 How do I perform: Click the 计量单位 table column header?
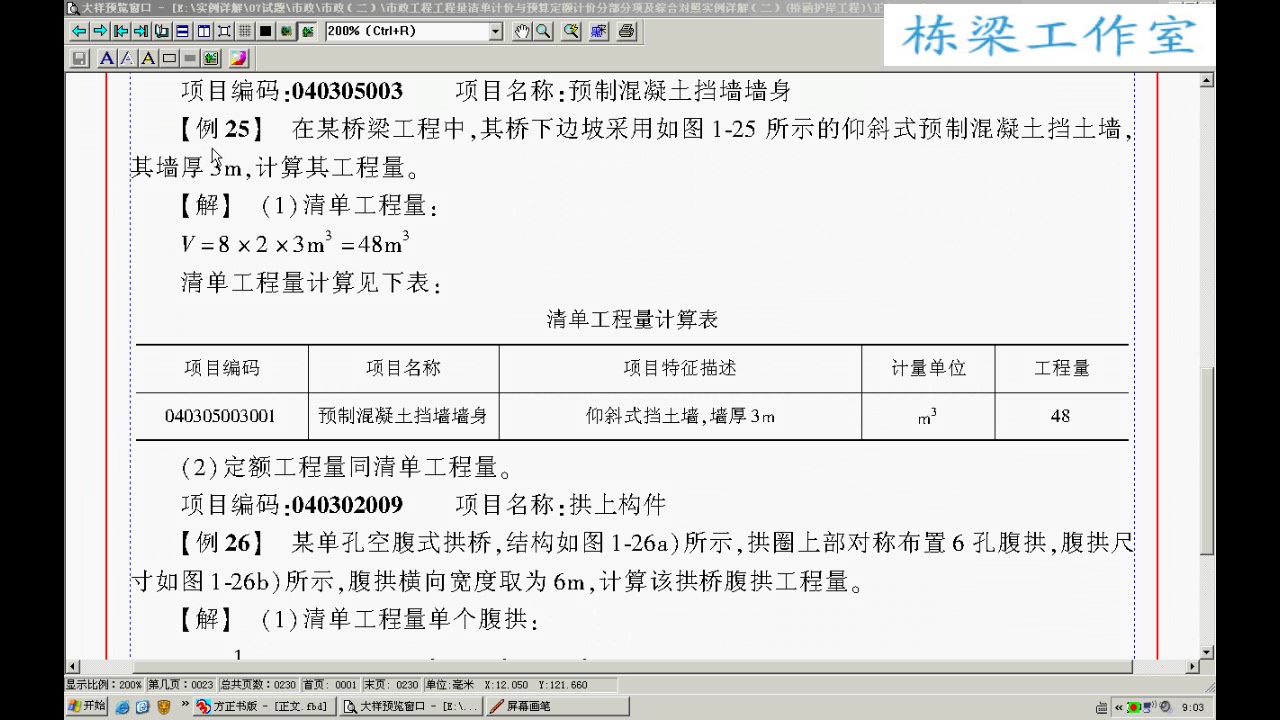[x=928, y=368]
